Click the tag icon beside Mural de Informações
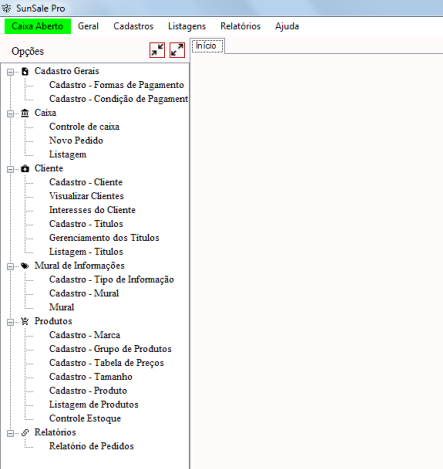 coord(25,266)
